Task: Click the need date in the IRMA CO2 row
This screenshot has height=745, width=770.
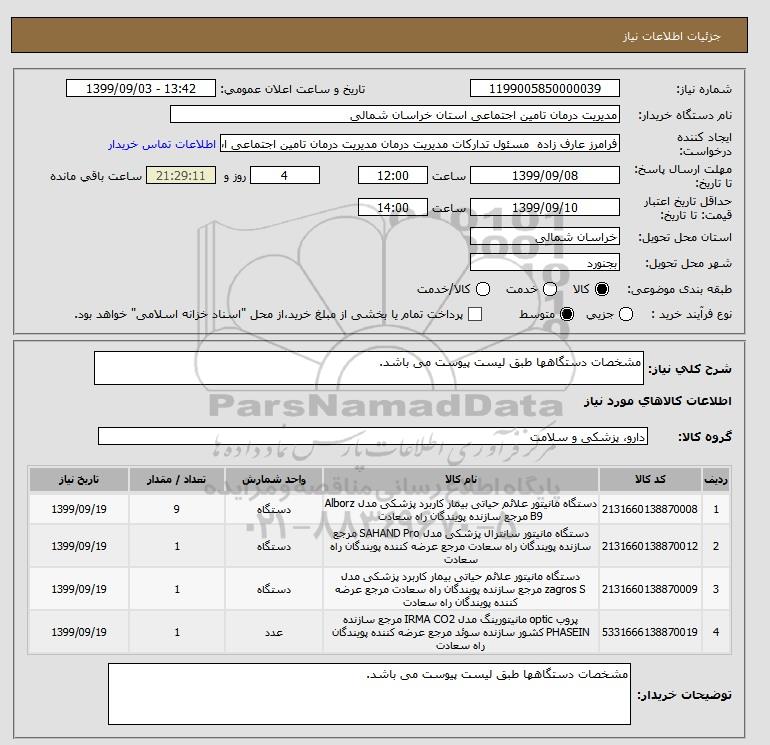Action: pyautogui.click(x=79, y=632)
